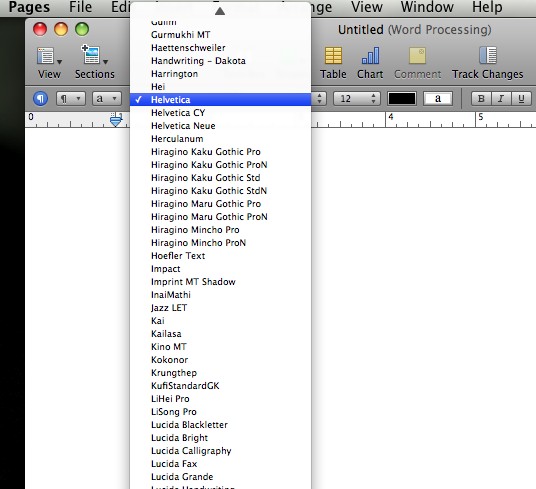Choose Harrington font
The height and width of the screenshot is (489, 536).
coord(220,74)
